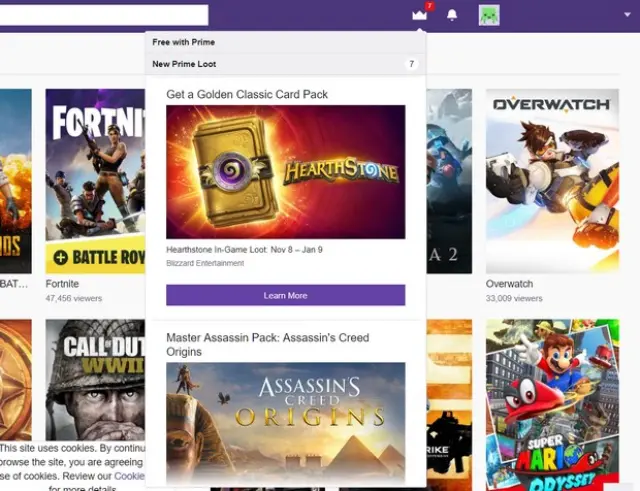Viewport: 640px width, 491px height.
Task: Click the Hearthstone In-Game Loot date text
Action: coord(244,249)
